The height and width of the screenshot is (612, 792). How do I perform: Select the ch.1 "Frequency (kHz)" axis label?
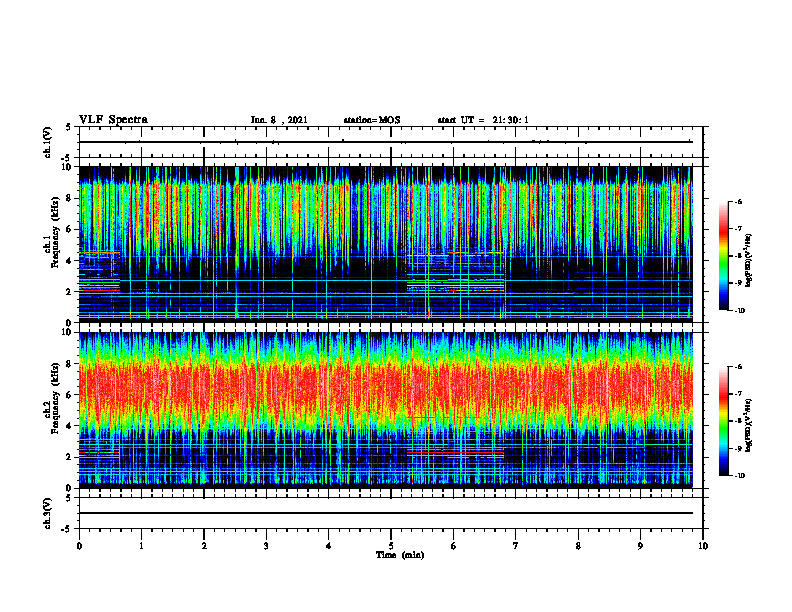[55, 232]
